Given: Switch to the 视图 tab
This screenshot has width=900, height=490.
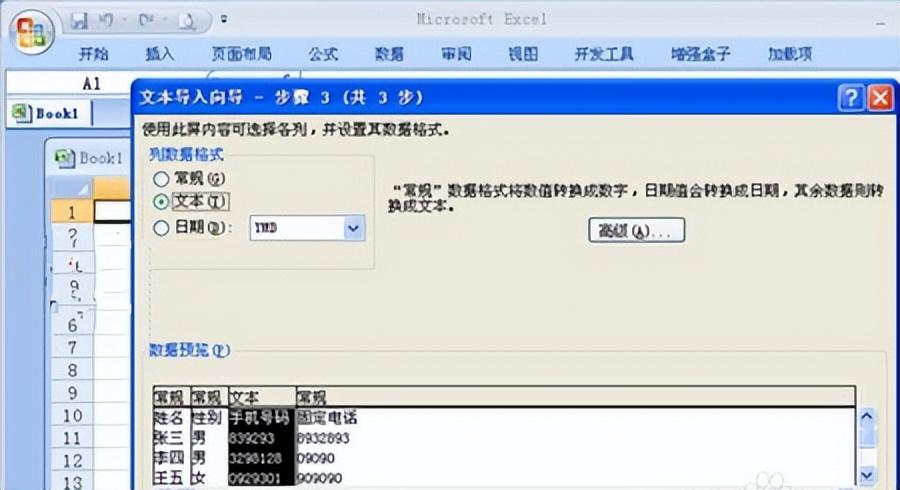Looking at the screenshot, I should (x=523, y=54).
